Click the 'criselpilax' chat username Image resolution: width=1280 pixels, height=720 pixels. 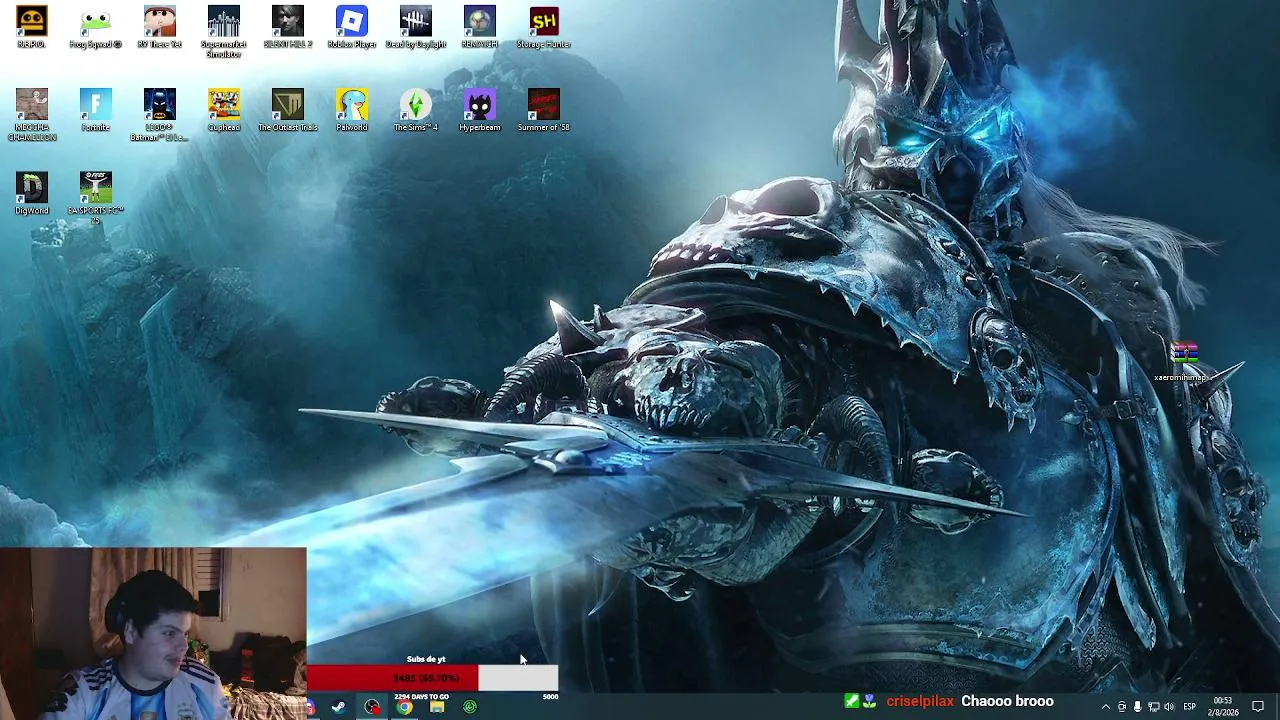coord(920,702)
